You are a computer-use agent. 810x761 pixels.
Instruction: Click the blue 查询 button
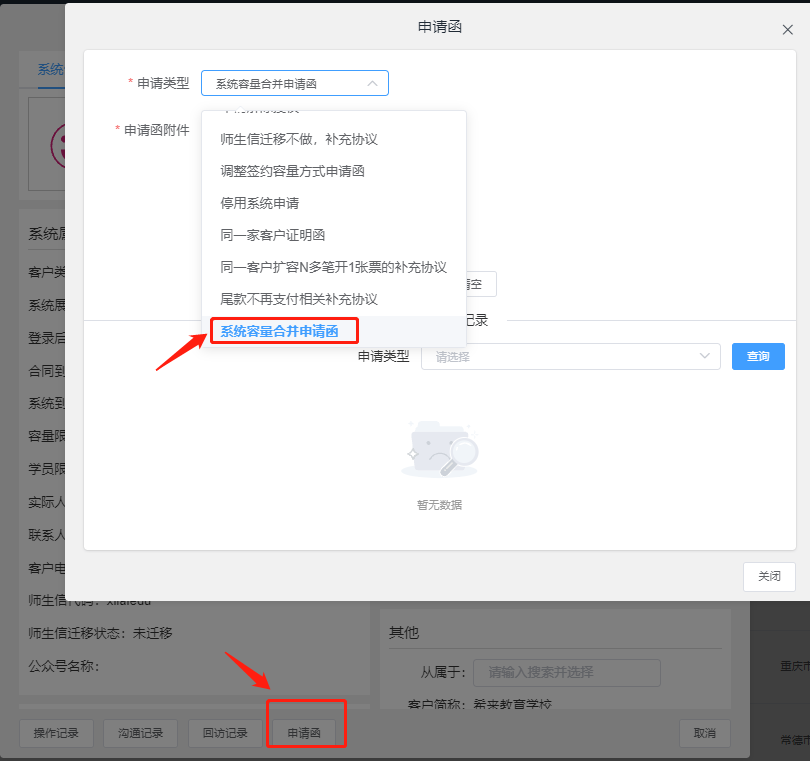pos(758,356)
